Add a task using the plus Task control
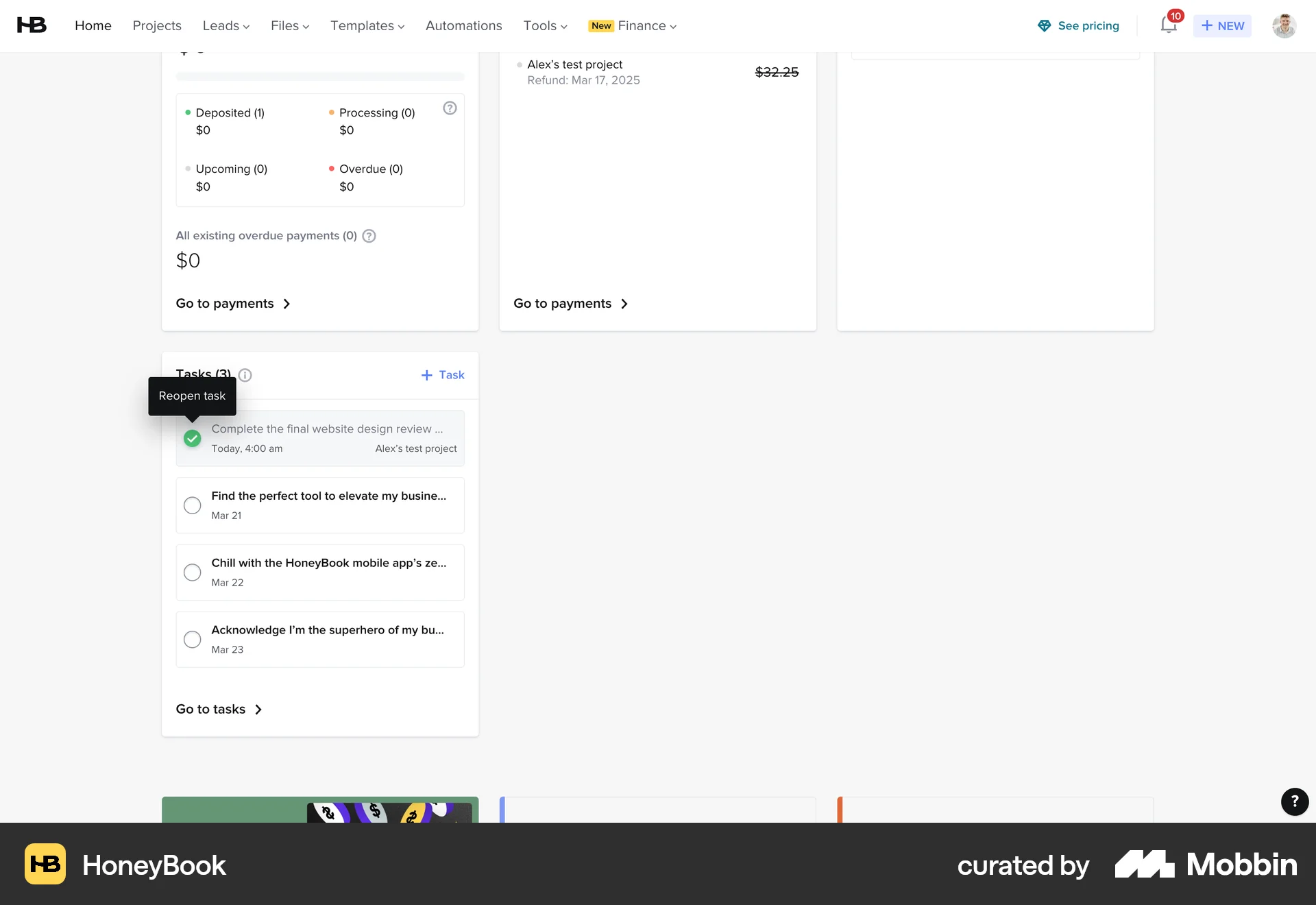 [443, 375]
